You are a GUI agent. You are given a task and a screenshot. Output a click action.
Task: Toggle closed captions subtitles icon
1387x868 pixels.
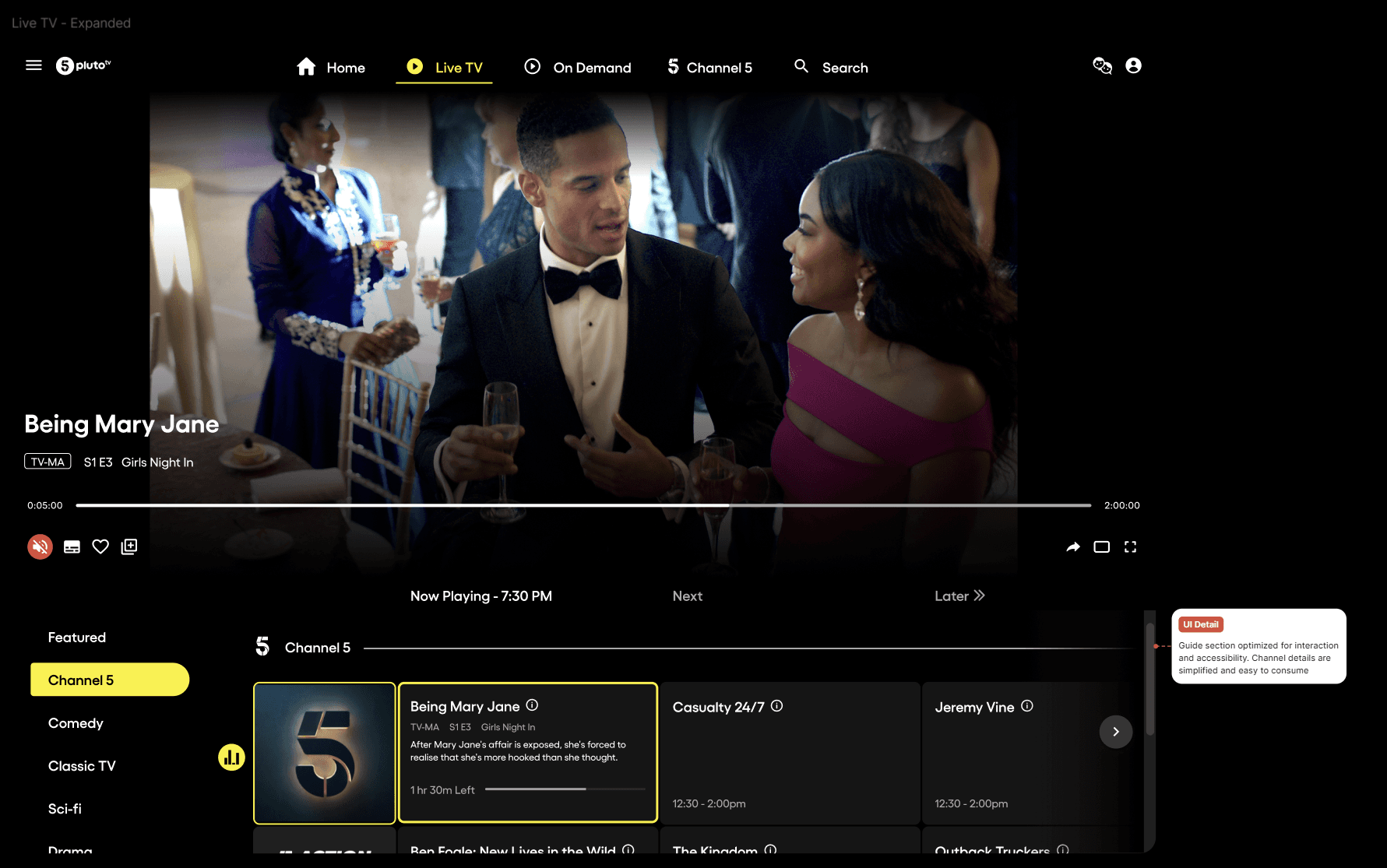[x=72, y=547]
